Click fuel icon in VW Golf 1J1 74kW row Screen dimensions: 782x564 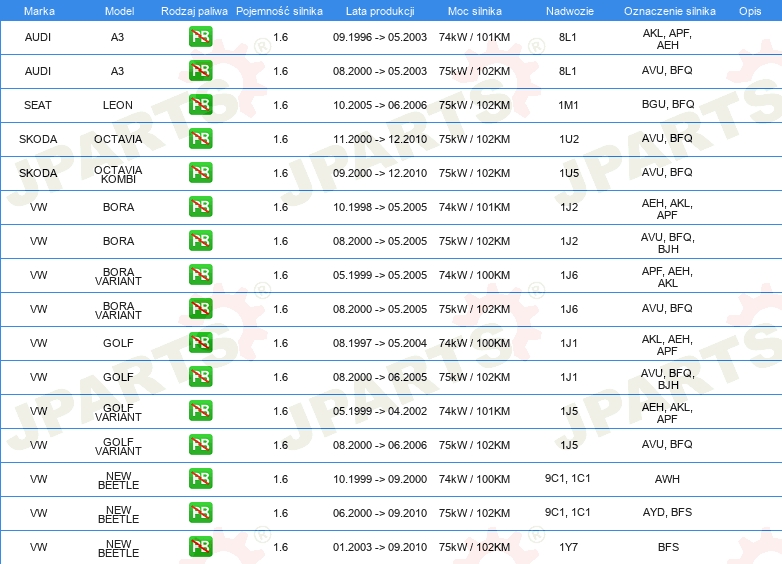200,342
